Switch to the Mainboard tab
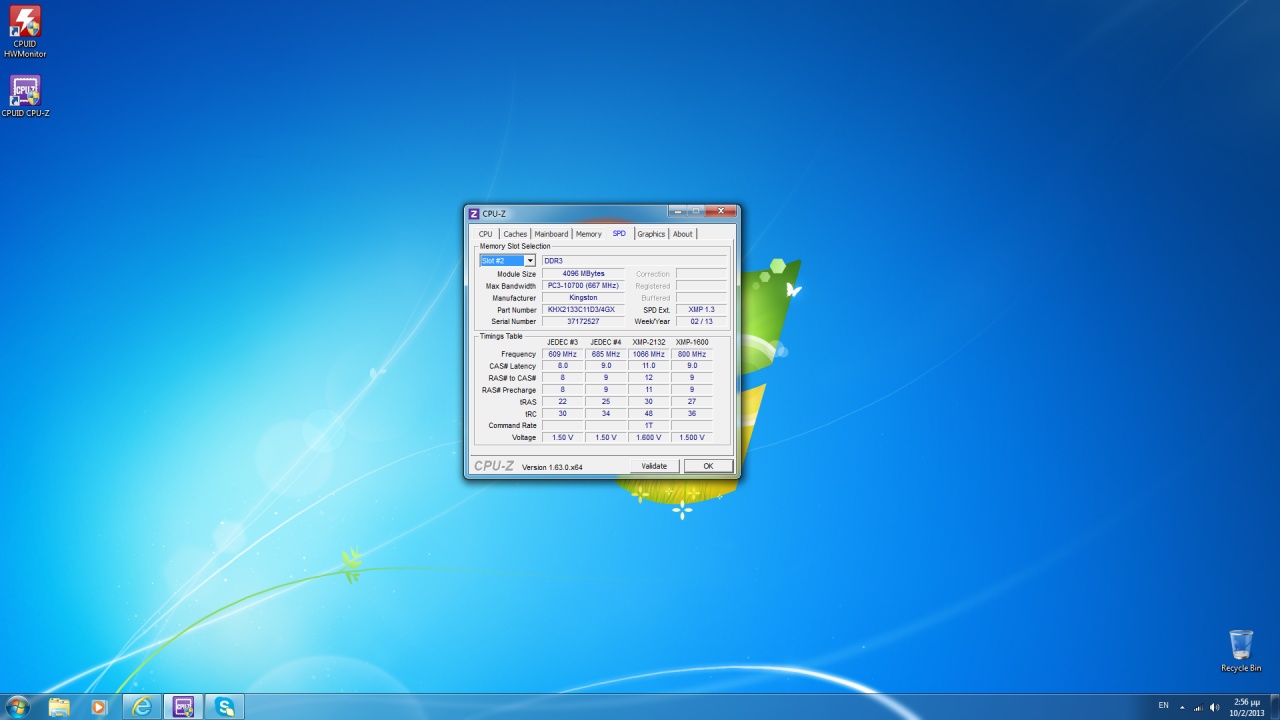This screenshot has width=1280, height=720. pyautogui.click(x=551, y=234)
